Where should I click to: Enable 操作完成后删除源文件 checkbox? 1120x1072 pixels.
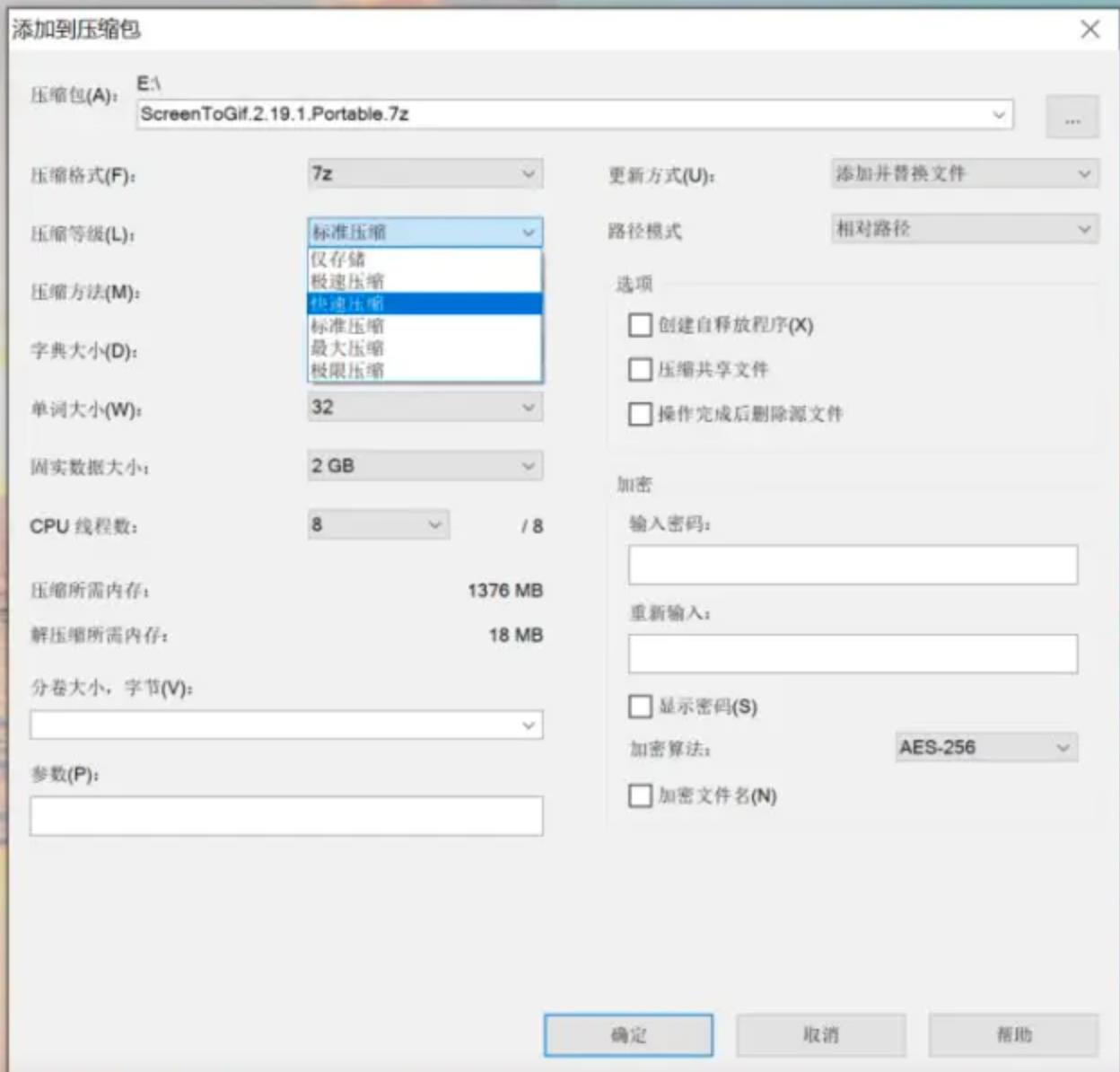[640, 414]
